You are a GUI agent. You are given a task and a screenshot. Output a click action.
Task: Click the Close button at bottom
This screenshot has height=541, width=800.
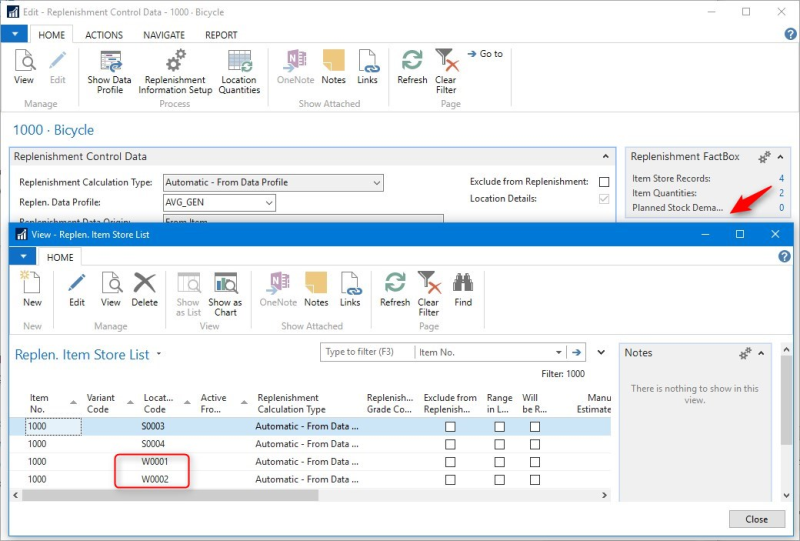[756, 519]
